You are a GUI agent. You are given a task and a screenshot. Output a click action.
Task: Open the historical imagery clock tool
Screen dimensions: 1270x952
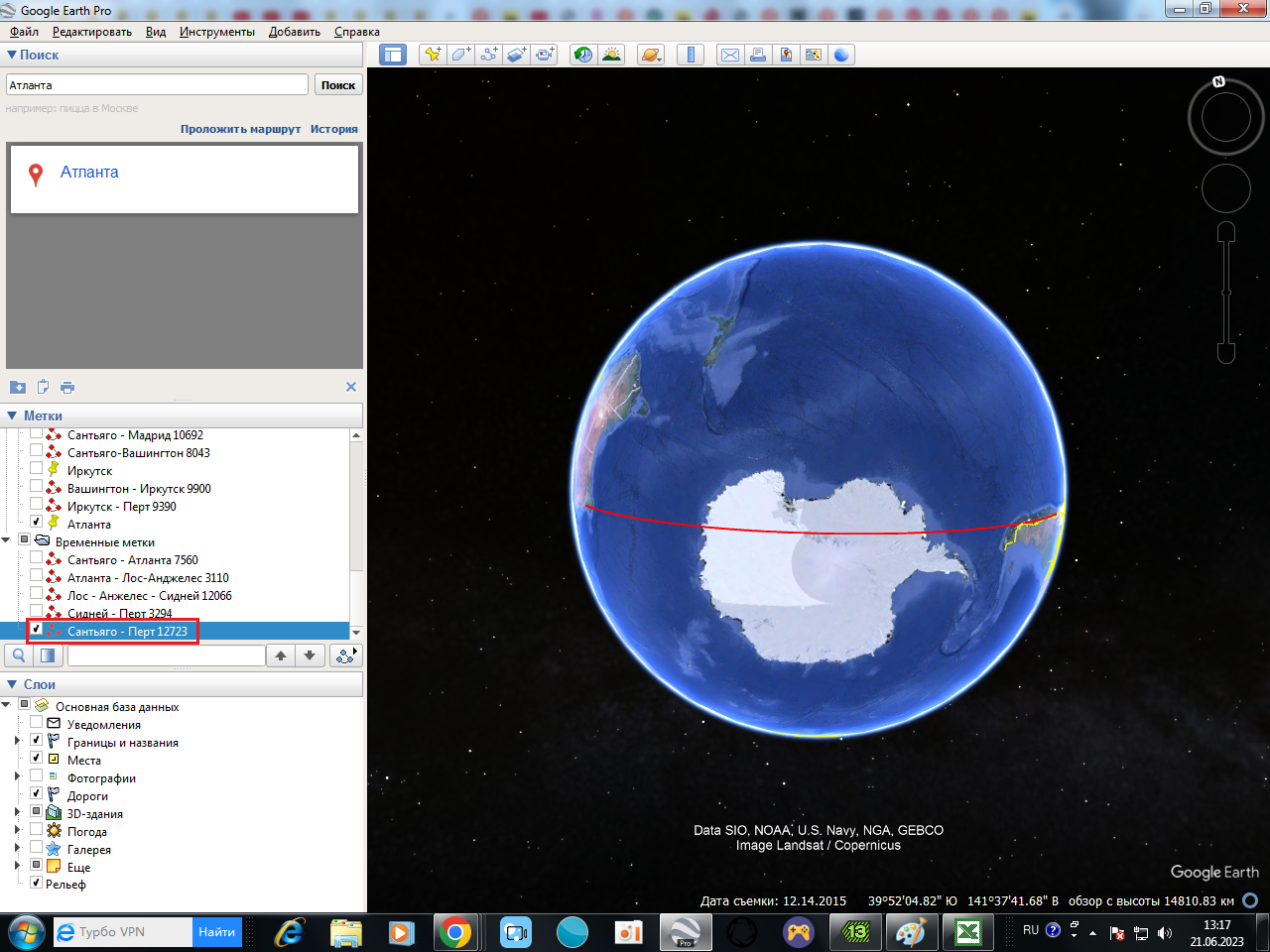(583, 55)
